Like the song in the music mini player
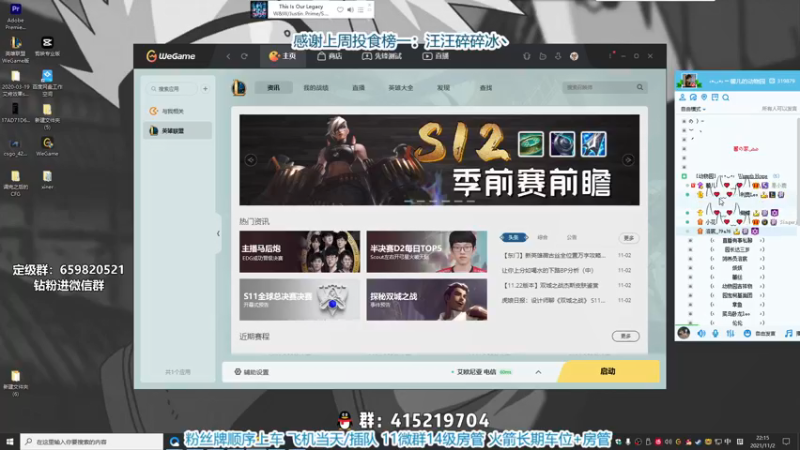The image size is (800, 450). pyautogui.click(x=340, y=9)
